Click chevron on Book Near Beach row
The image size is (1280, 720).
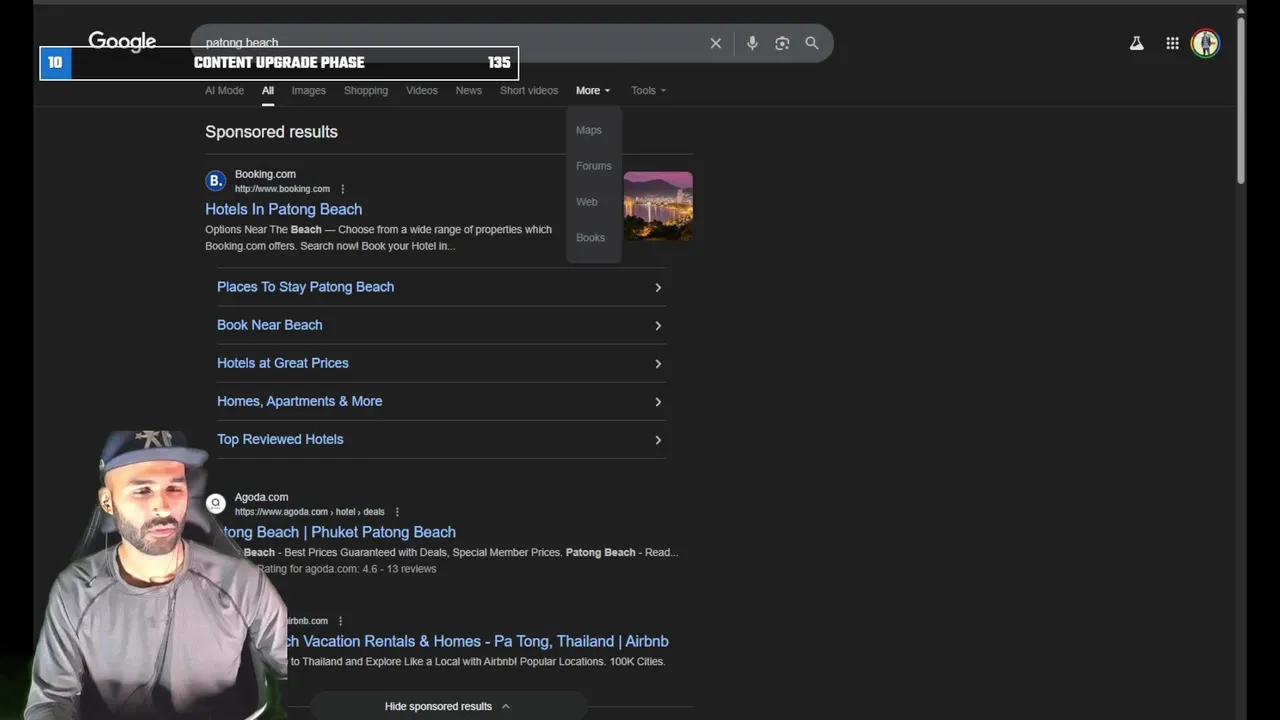pos(658,325)
